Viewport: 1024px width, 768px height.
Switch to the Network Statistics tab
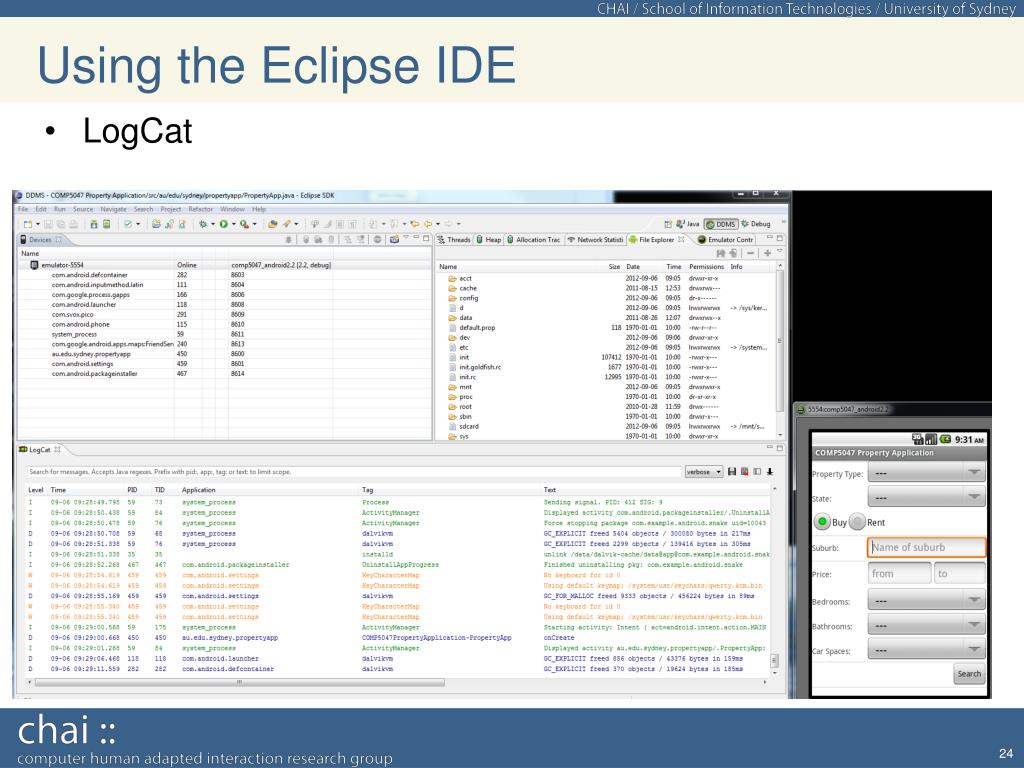[595, 240]
